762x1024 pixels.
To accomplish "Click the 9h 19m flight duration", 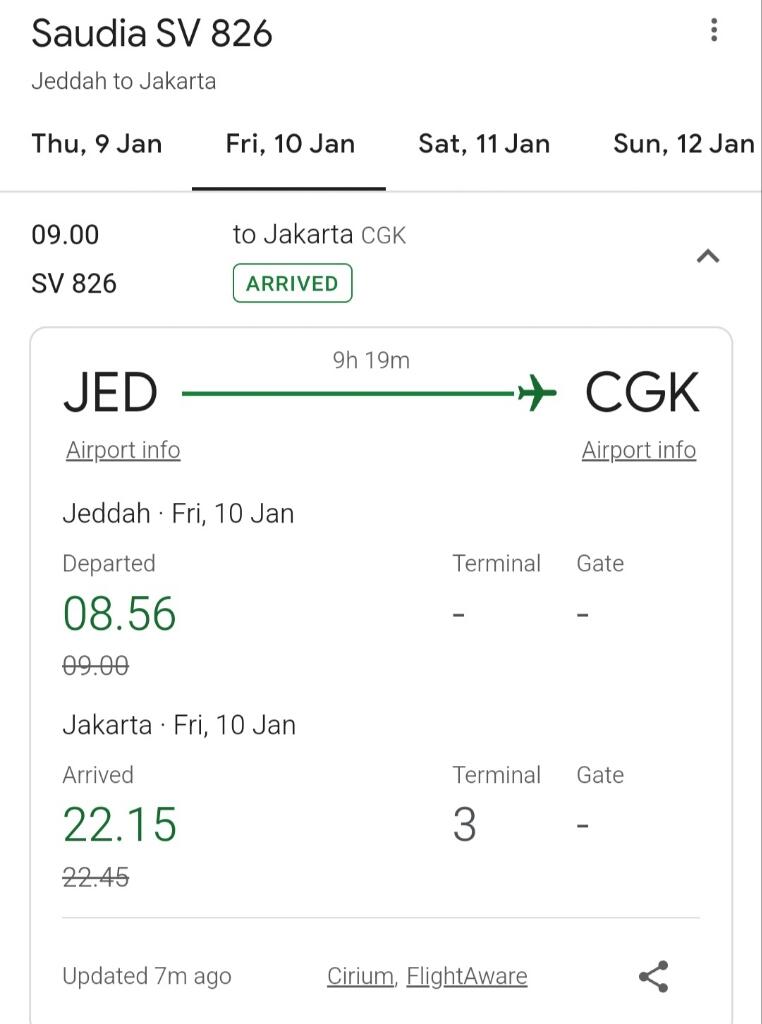I will [x=371, y=360].
